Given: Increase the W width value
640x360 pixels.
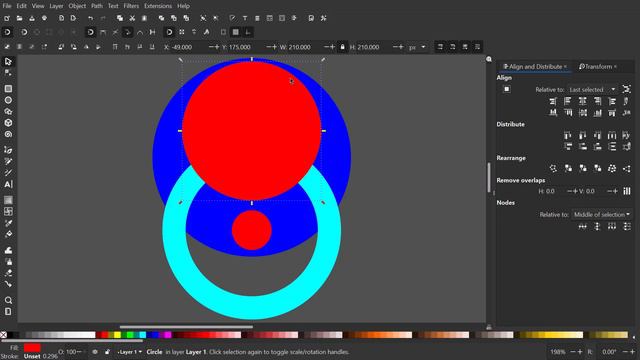Looking at the screenshot, I should click(332, 47).
